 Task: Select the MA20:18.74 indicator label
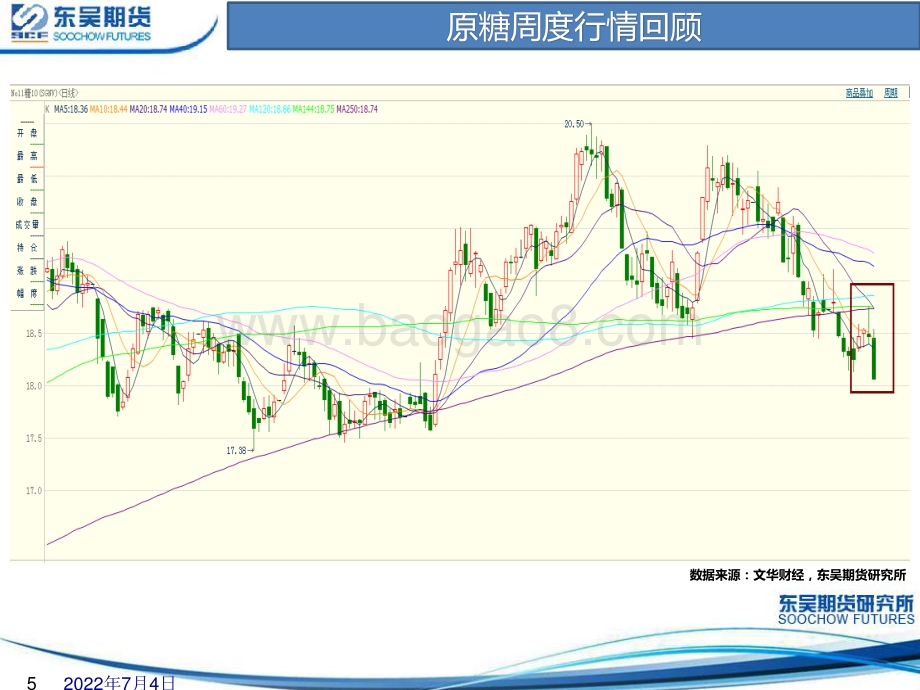coord(148,109)
